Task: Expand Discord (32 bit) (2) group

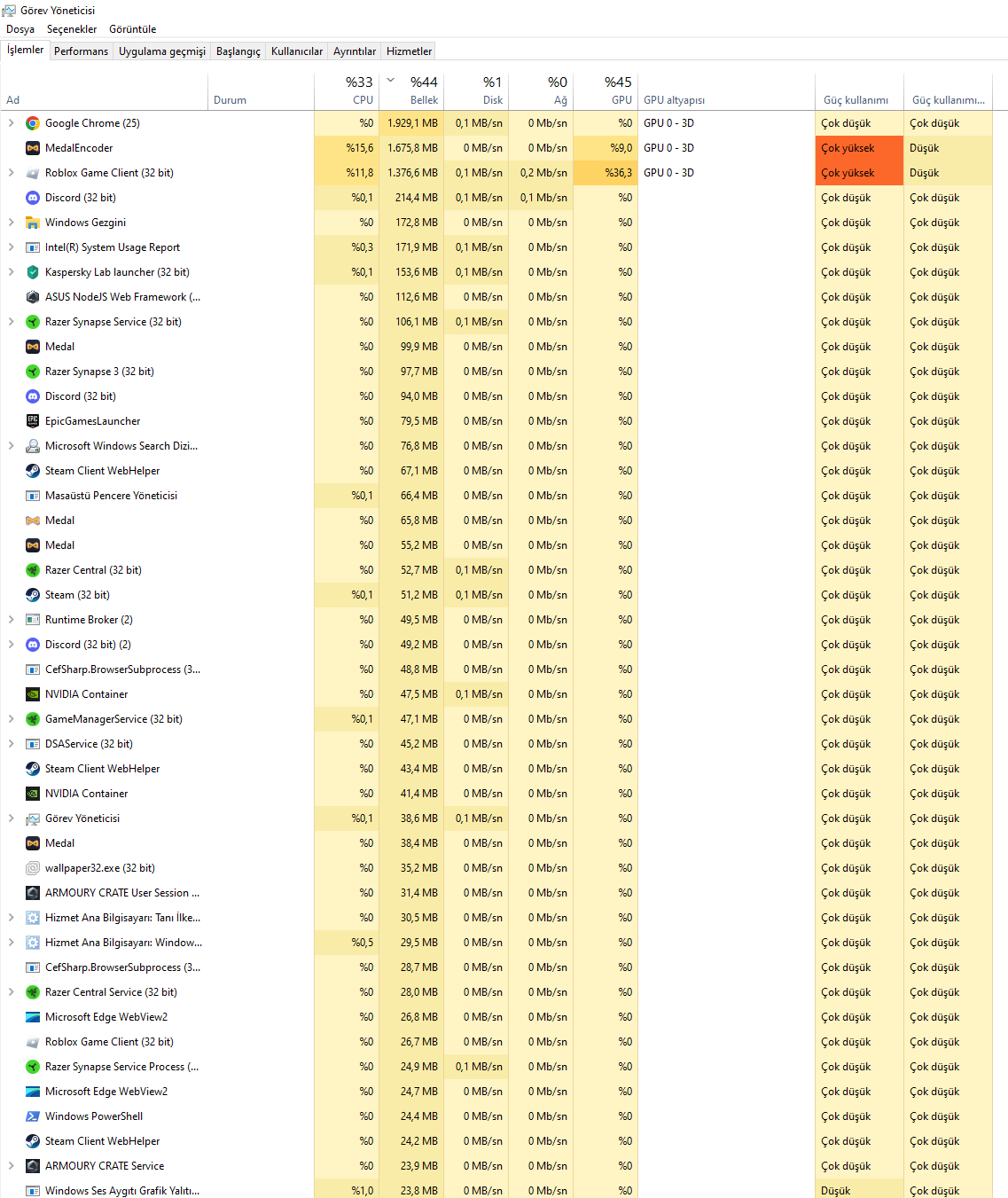Action: pos(11,645)
